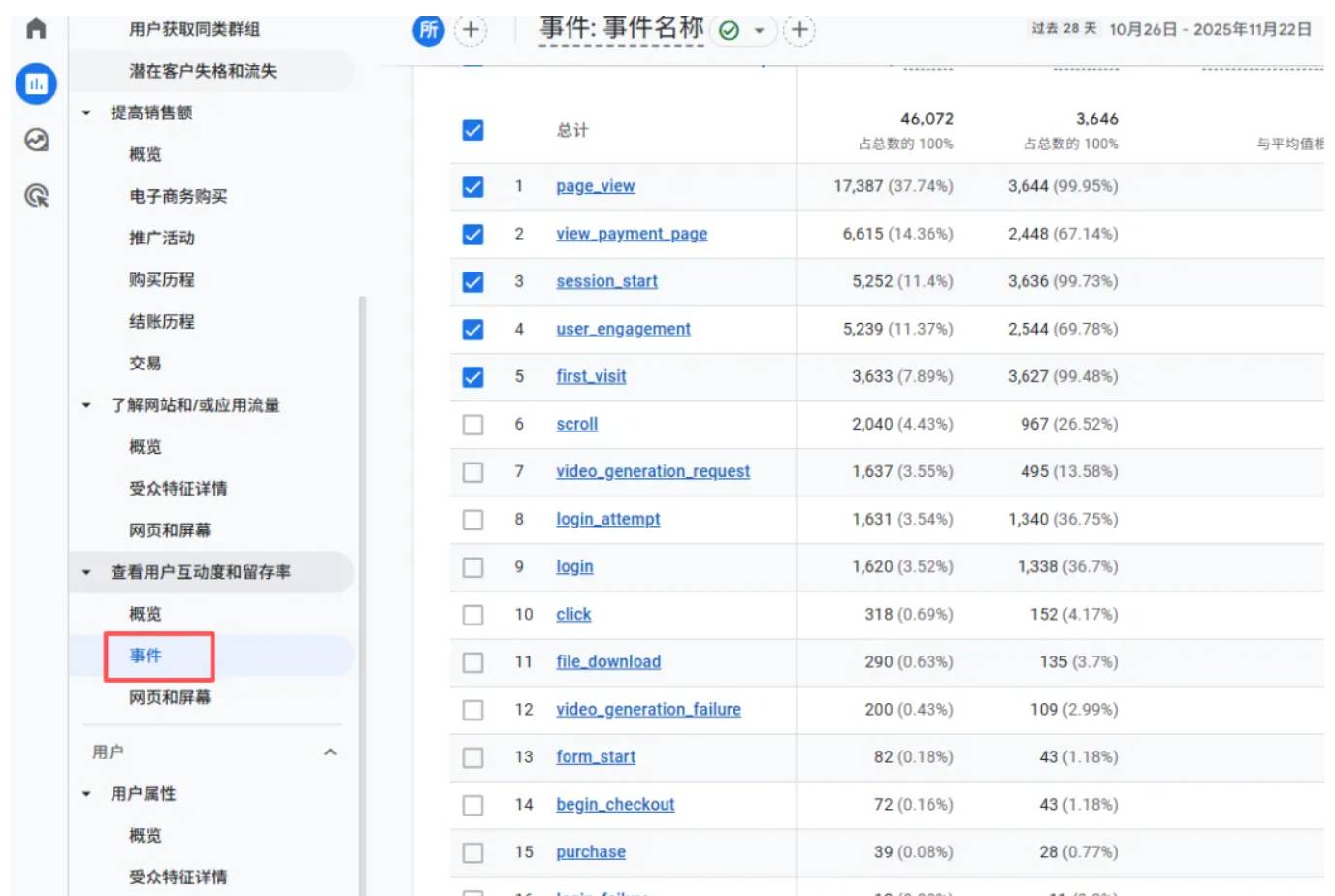Check the video_generation_request row checkbox
The height and width of the screenshot is (896, 1335).
[472, 471]
